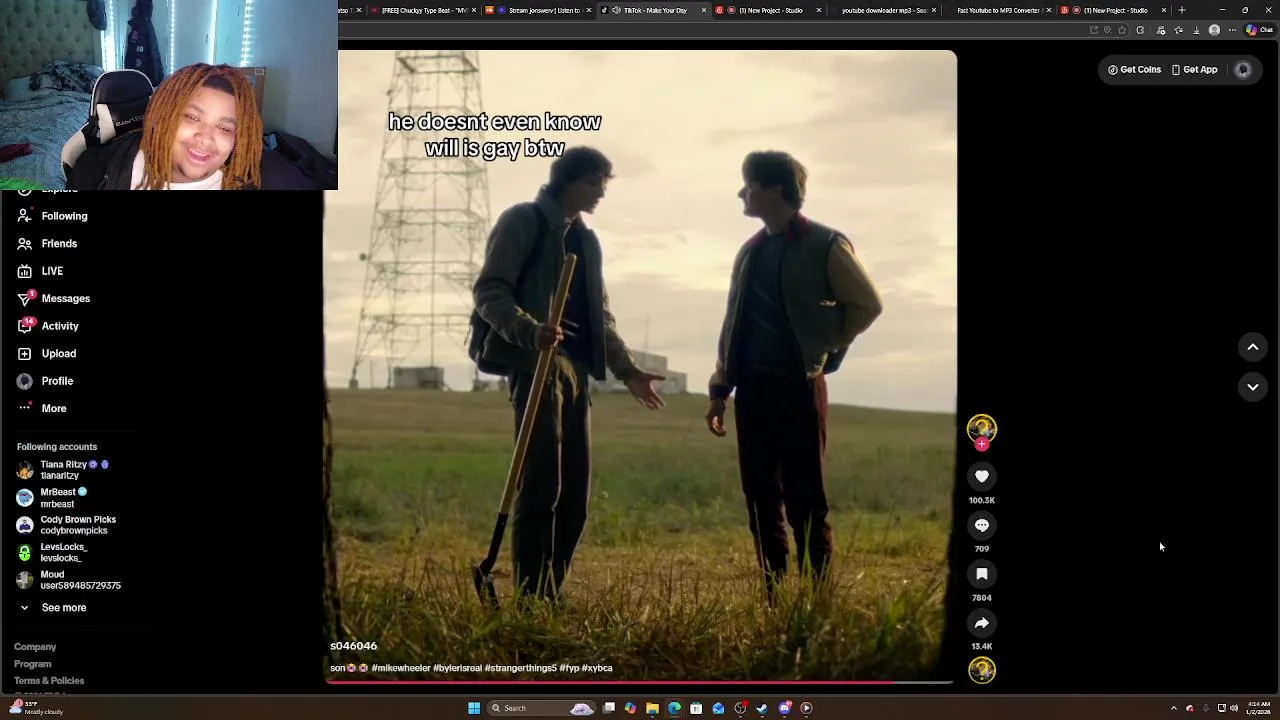Image resolution: width=1280 pixels, height=720 pixels.
Task: Open Cody Brown Picks account
Action: click(x=66, y=525)
